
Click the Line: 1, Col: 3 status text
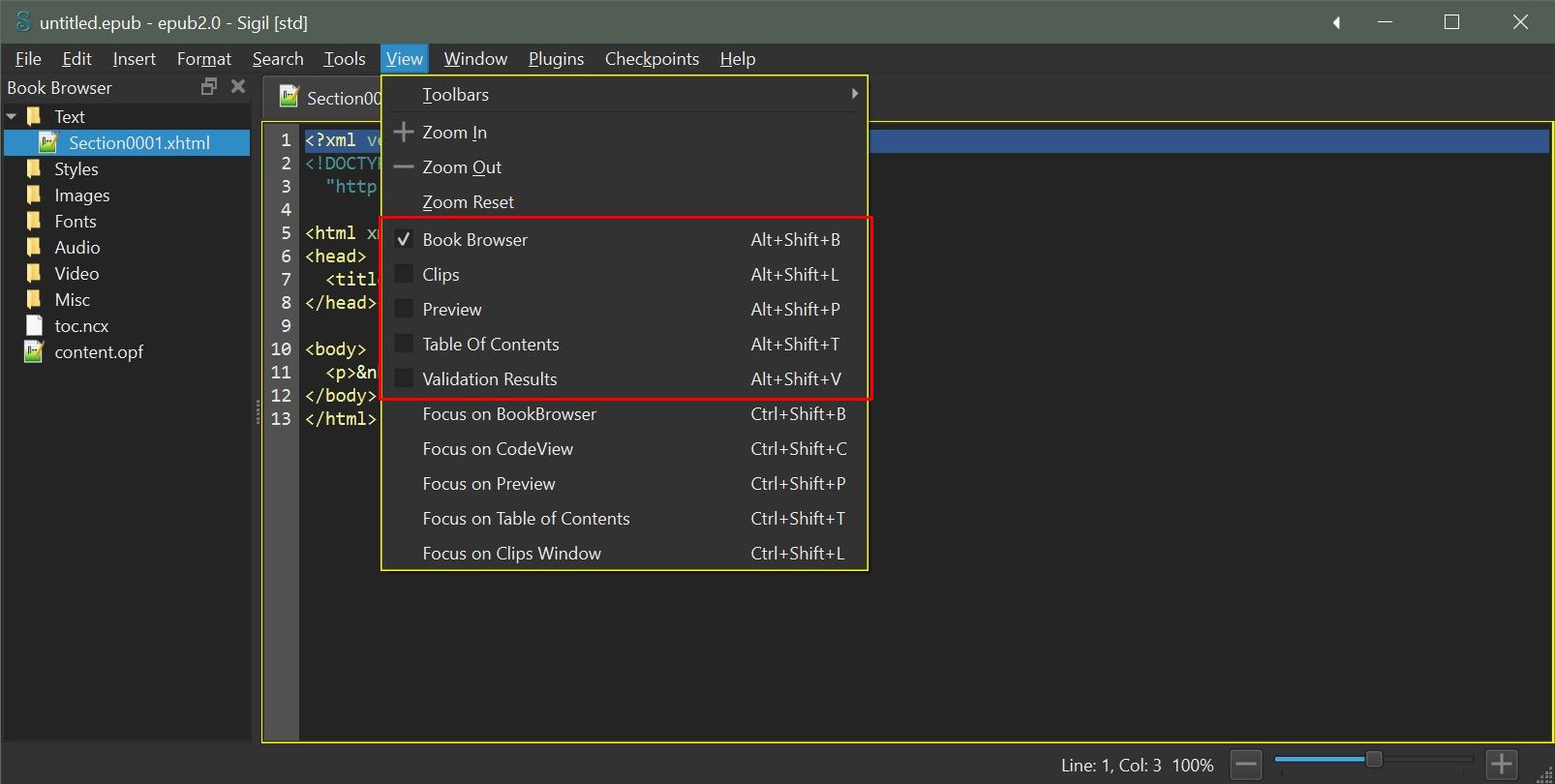pos(1111,765)
